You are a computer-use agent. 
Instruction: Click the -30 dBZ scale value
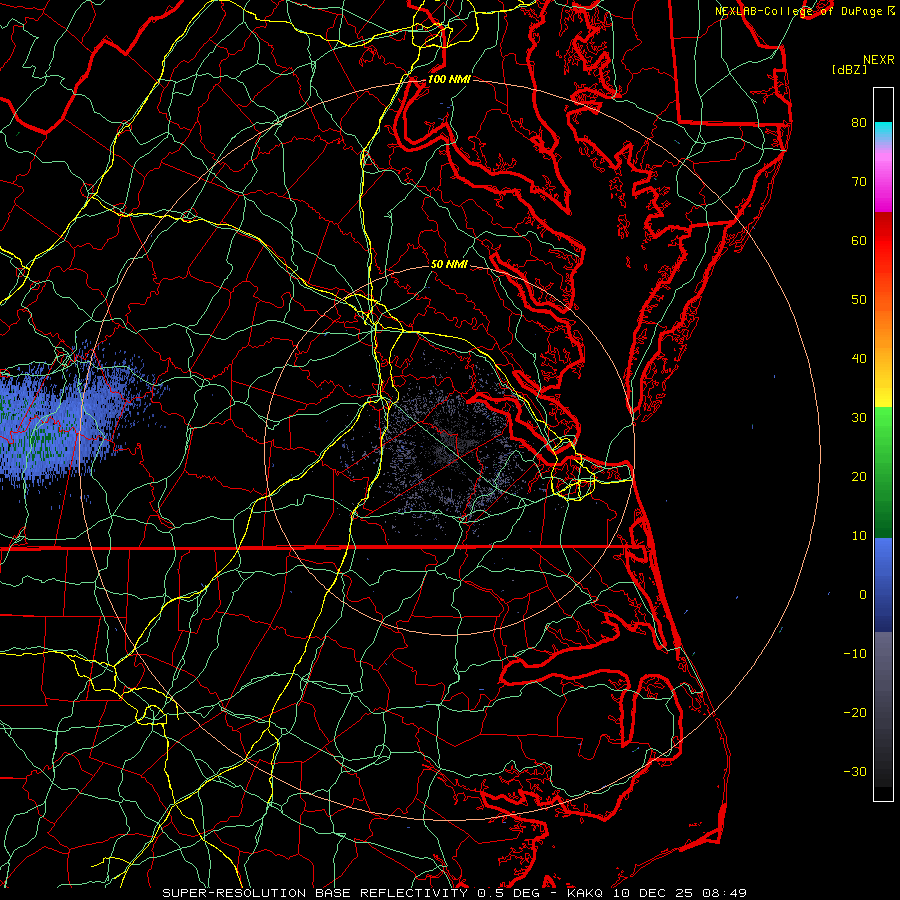[855, 771]
